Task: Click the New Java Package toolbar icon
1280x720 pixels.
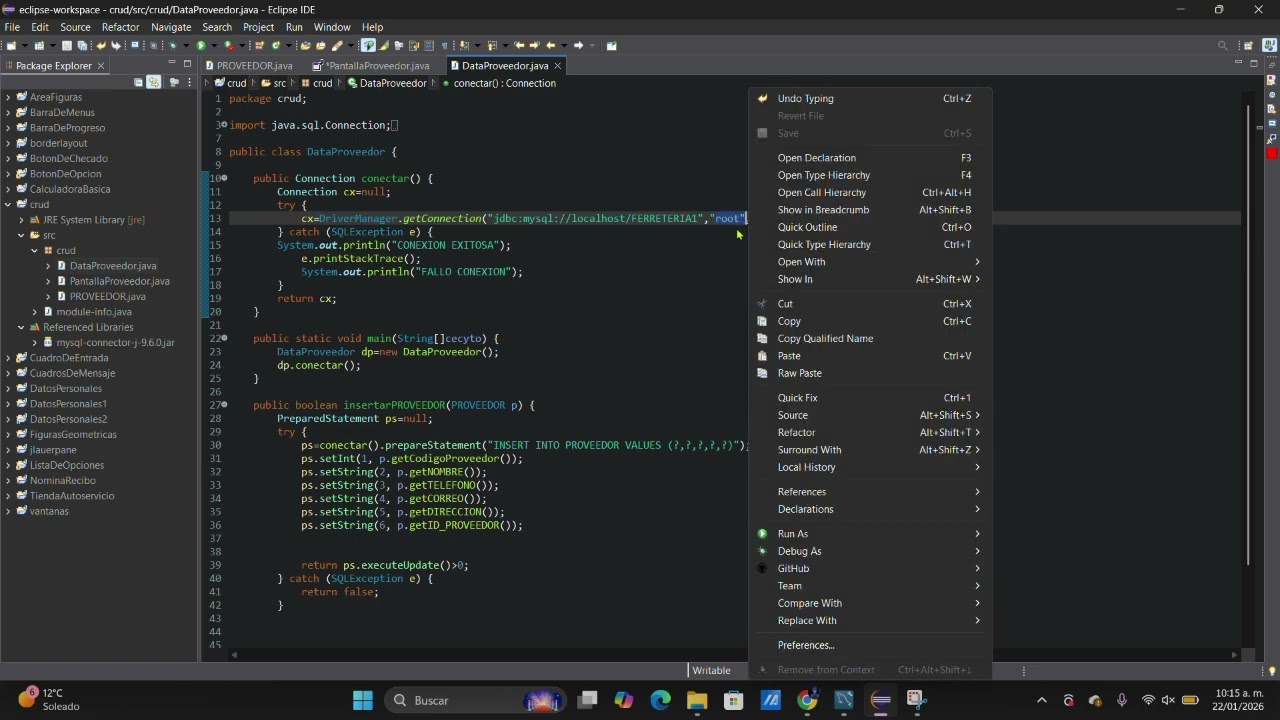Action: (x=259, y=45)
